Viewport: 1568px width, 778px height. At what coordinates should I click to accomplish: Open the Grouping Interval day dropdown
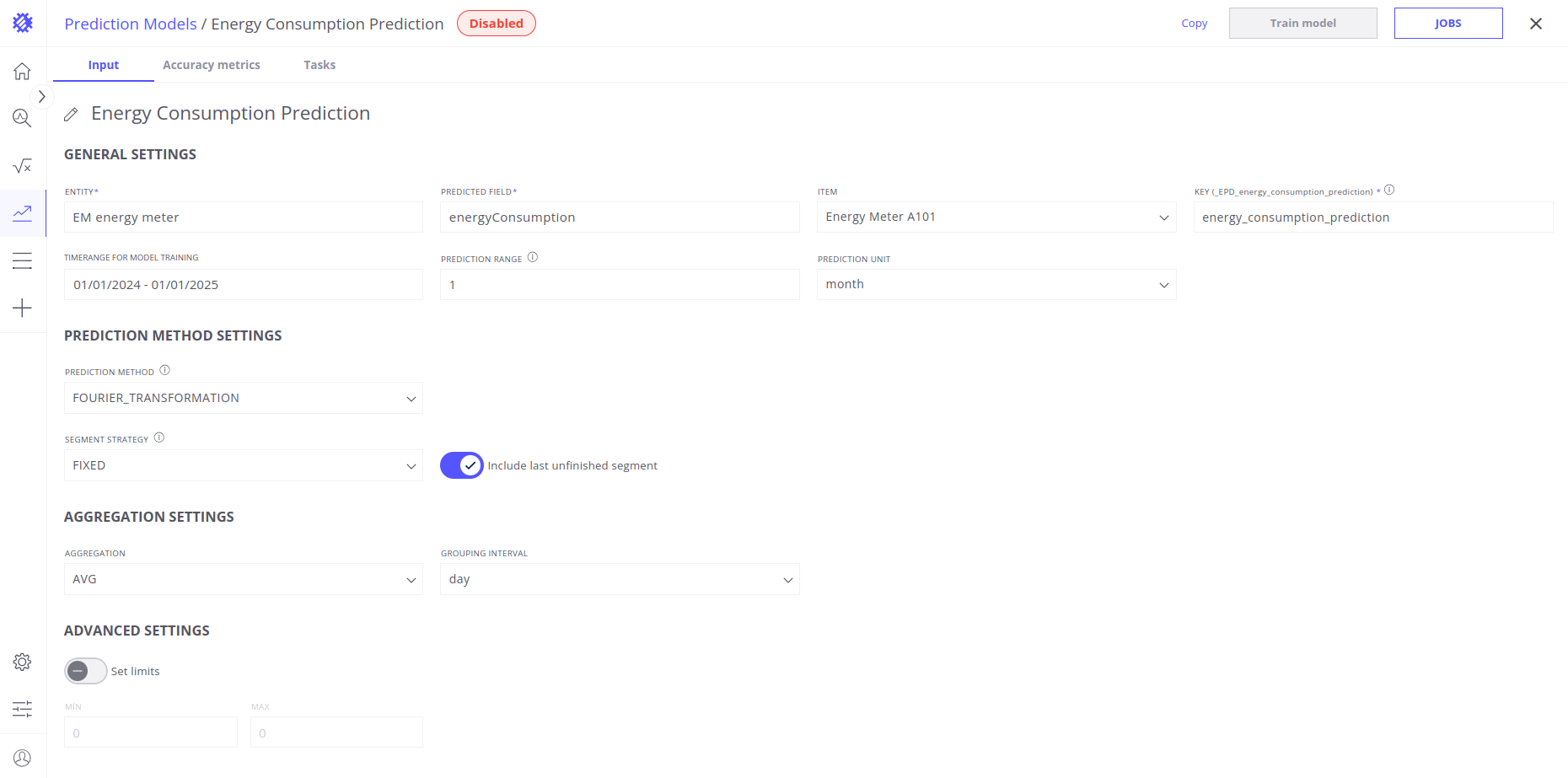point(619,579)
